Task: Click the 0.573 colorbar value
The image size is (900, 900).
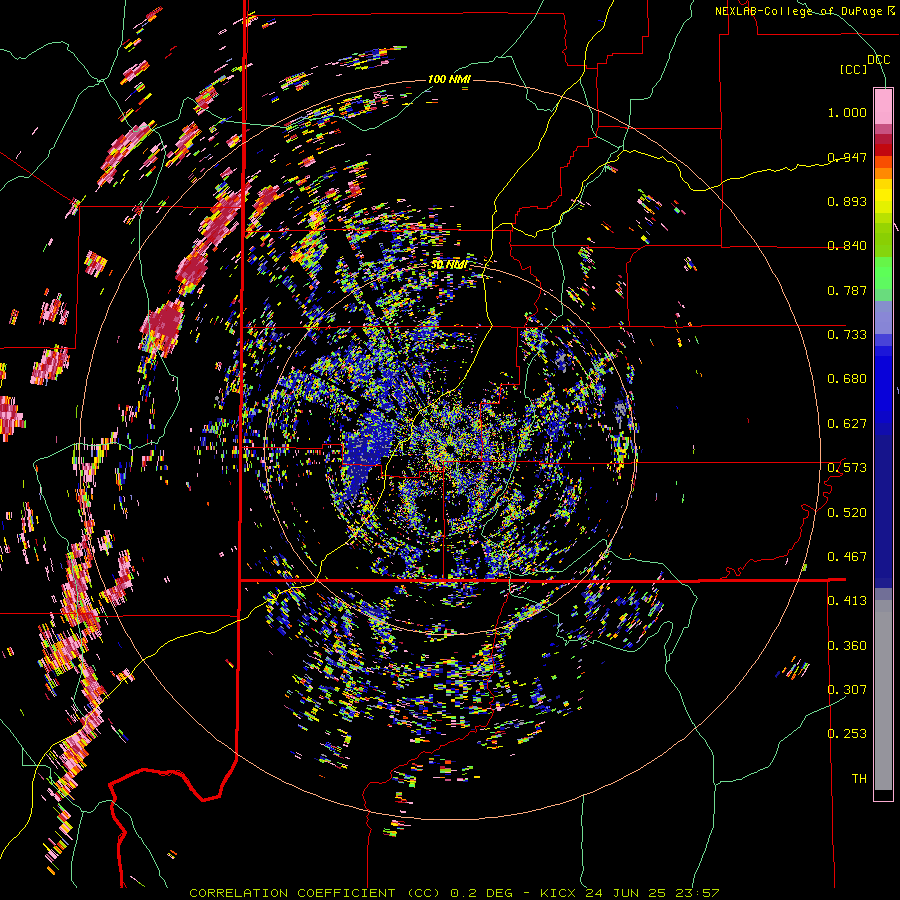Action: (847, 468)
